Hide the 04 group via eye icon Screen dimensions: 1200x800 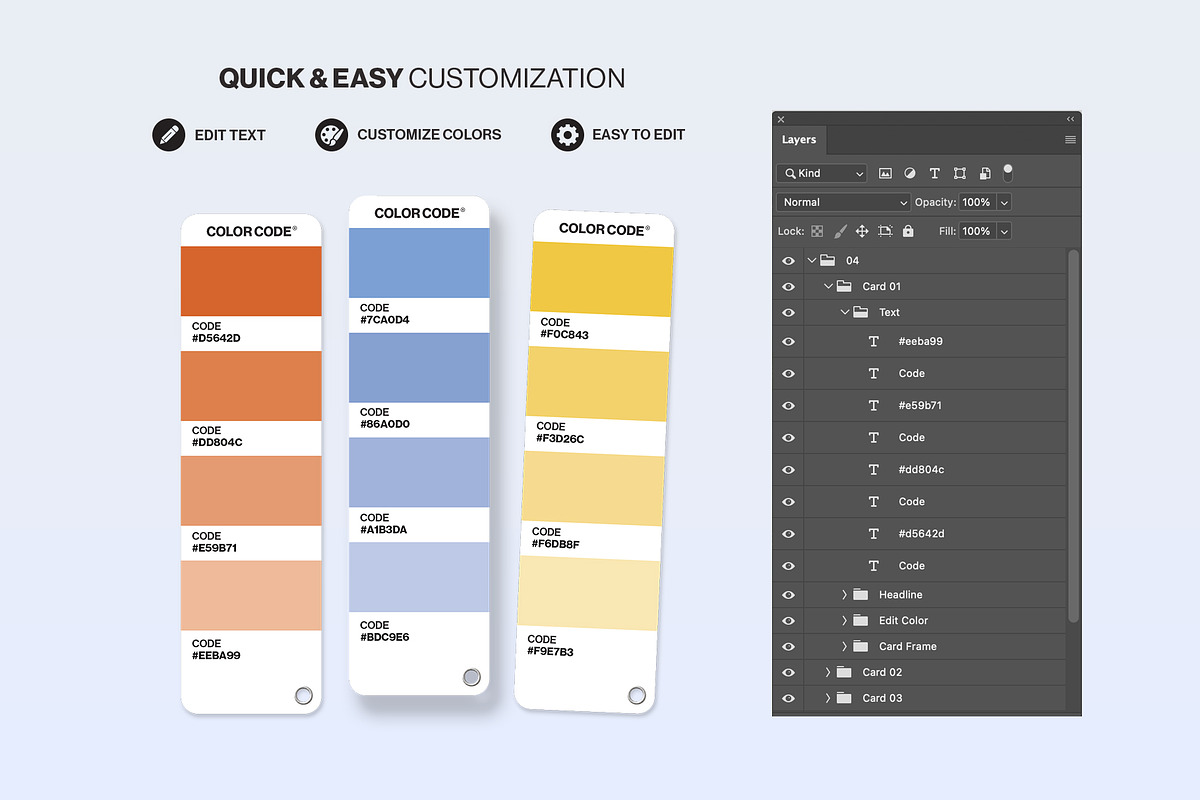(x=788, y=261)
